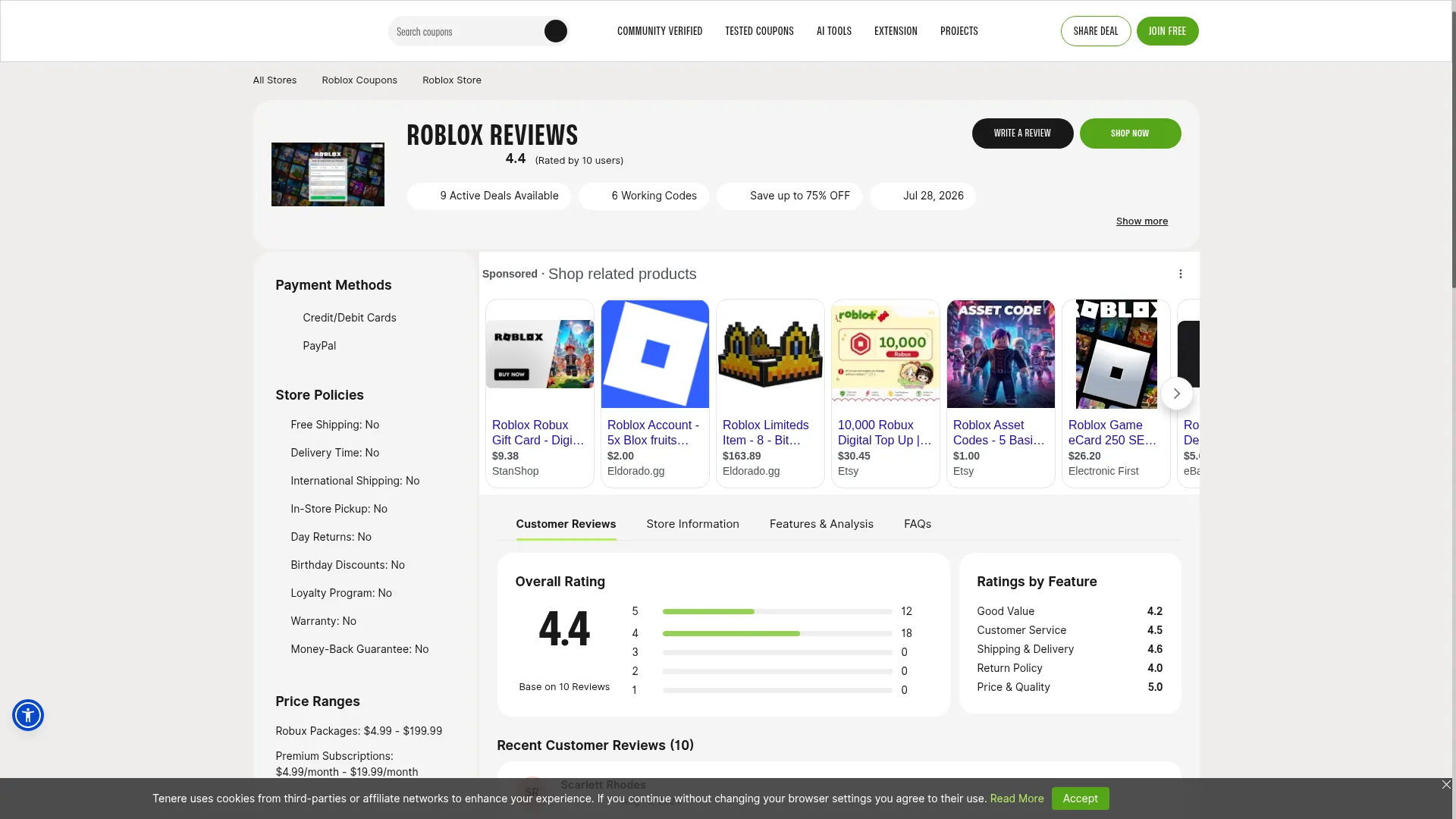The height and width of the screenshot is (819, 1456).
Task: Click 'Base on 10 Reviews' text
Action: click(x=564, y=687)
